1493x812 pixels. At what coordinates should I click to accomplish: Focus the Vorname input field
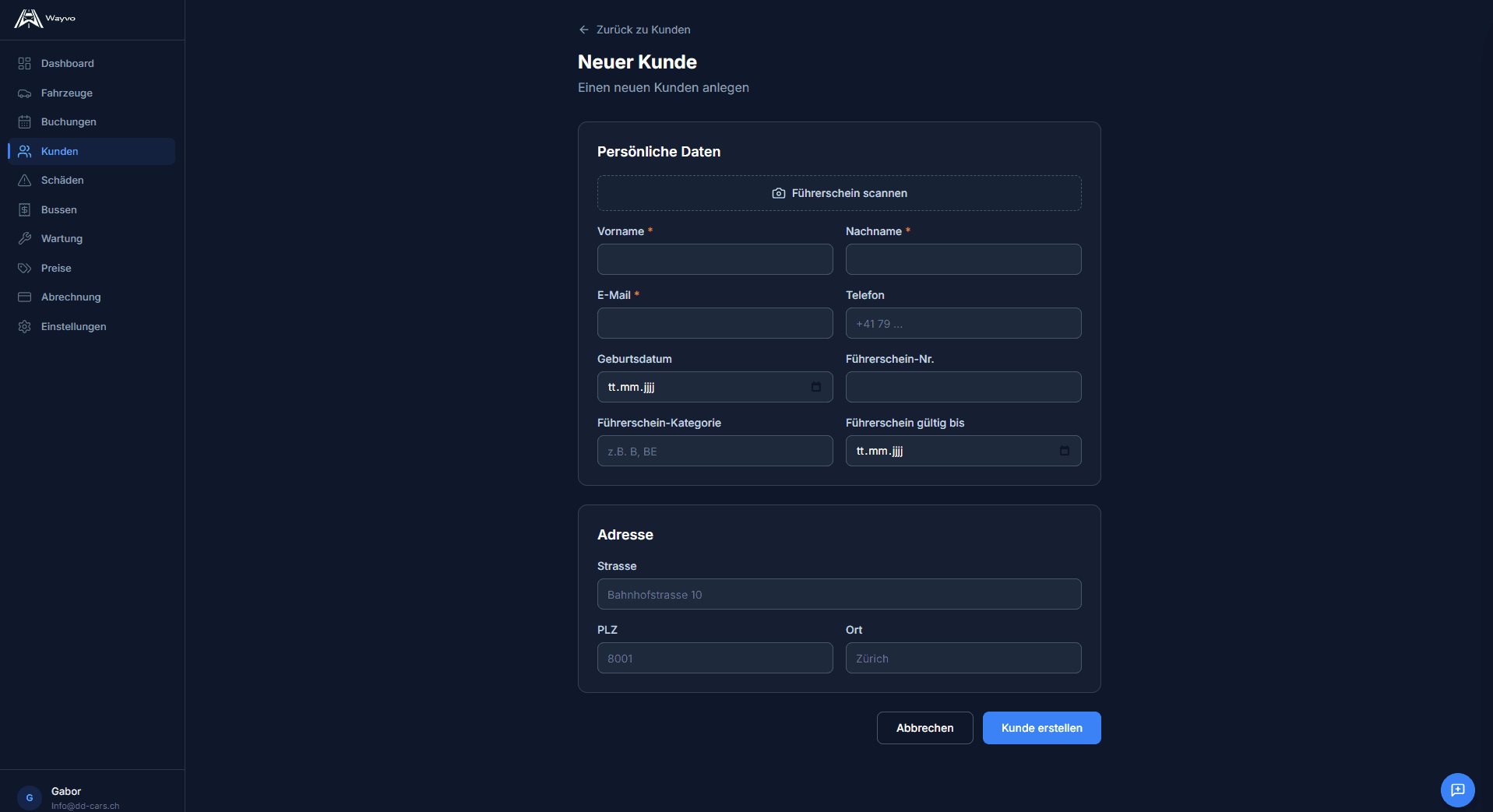[714, 259]
